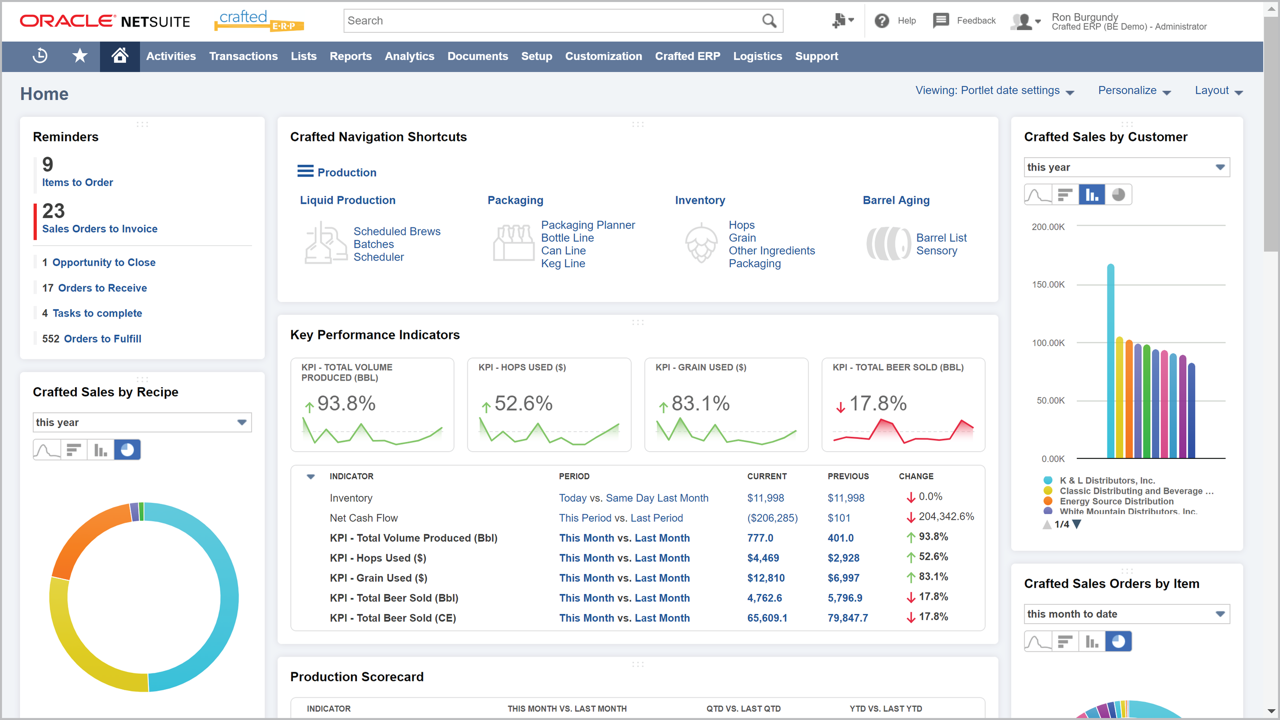Select column chart in Sales Orders by Item
The width and height of the screenshot is (1280, 720).
tap(1092, 641)
